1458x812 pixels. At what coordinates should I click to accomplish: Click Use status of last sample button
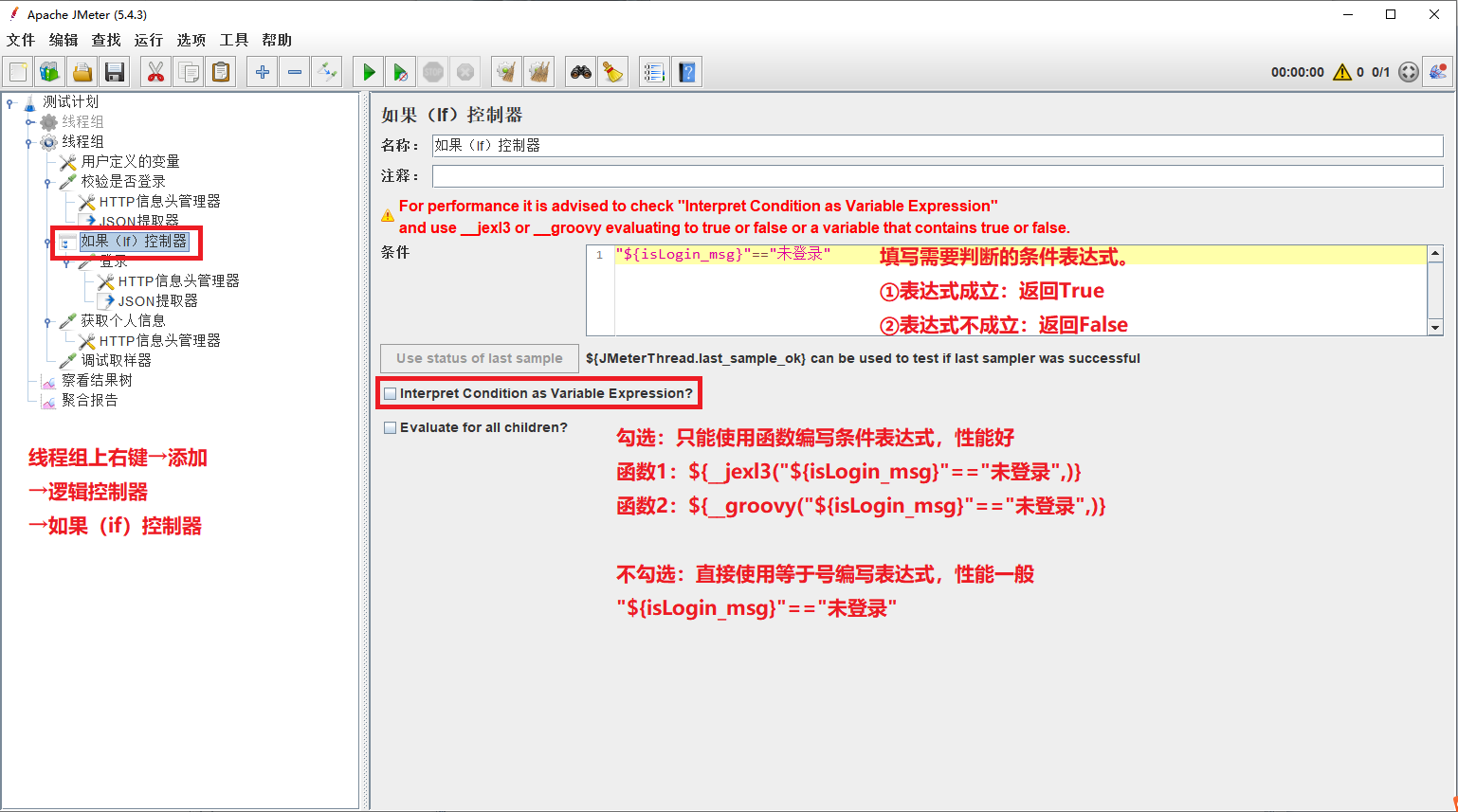pyautogui.click(x=479, y=358)
